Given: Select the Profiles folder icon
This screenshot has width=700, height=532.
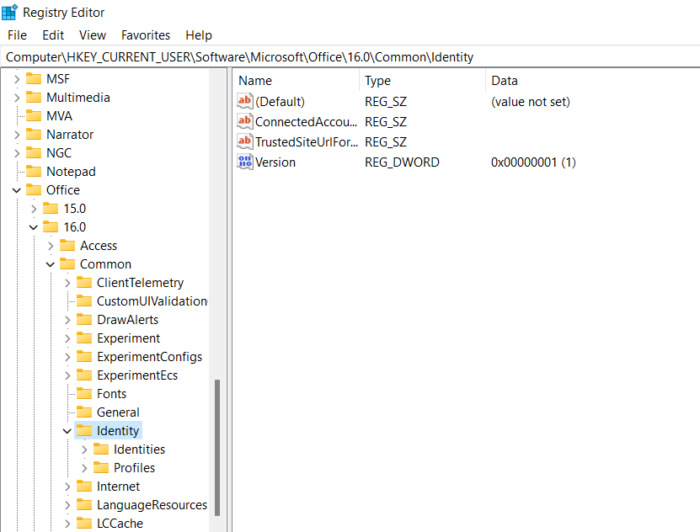Looking at the screenshot, I should pyautogui.click(x=101, y=468).
